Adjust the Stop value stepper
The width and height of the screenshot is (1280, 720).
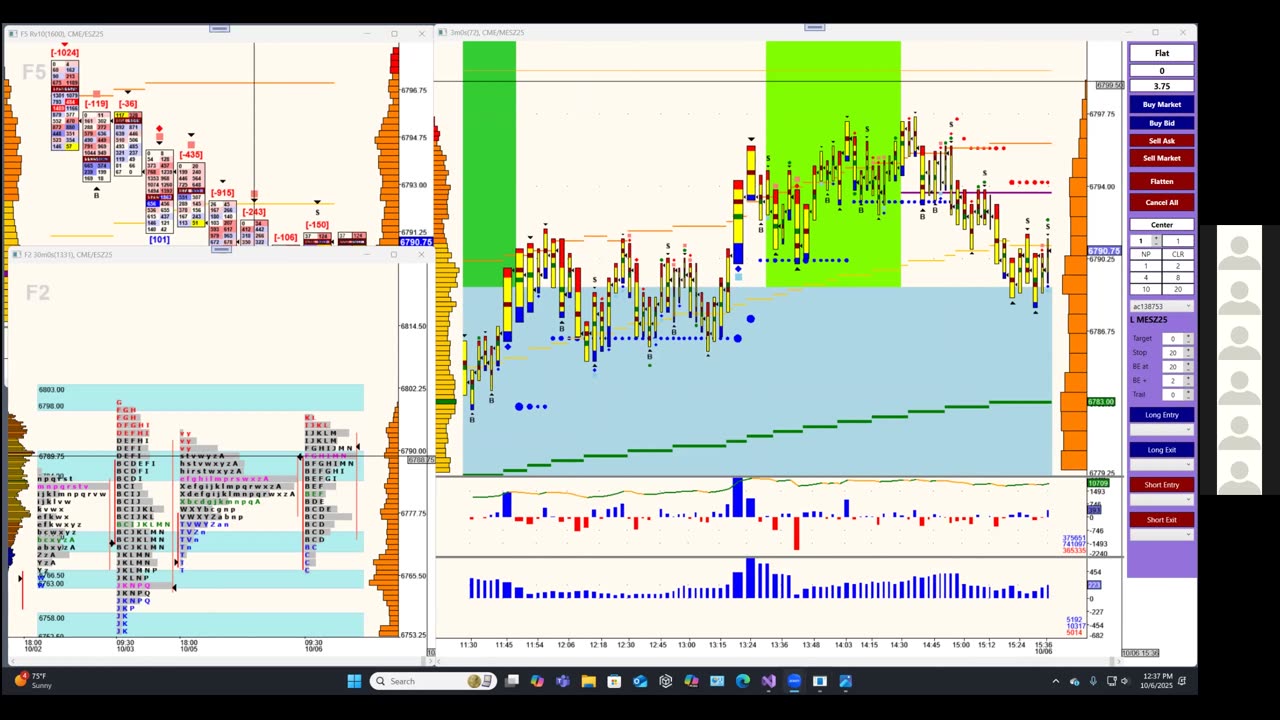[1188, 352]
